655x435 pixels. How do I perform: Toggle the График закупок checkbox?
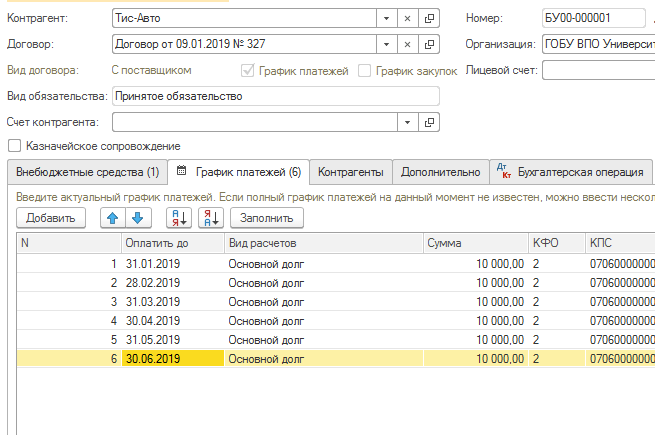(365, 70)
